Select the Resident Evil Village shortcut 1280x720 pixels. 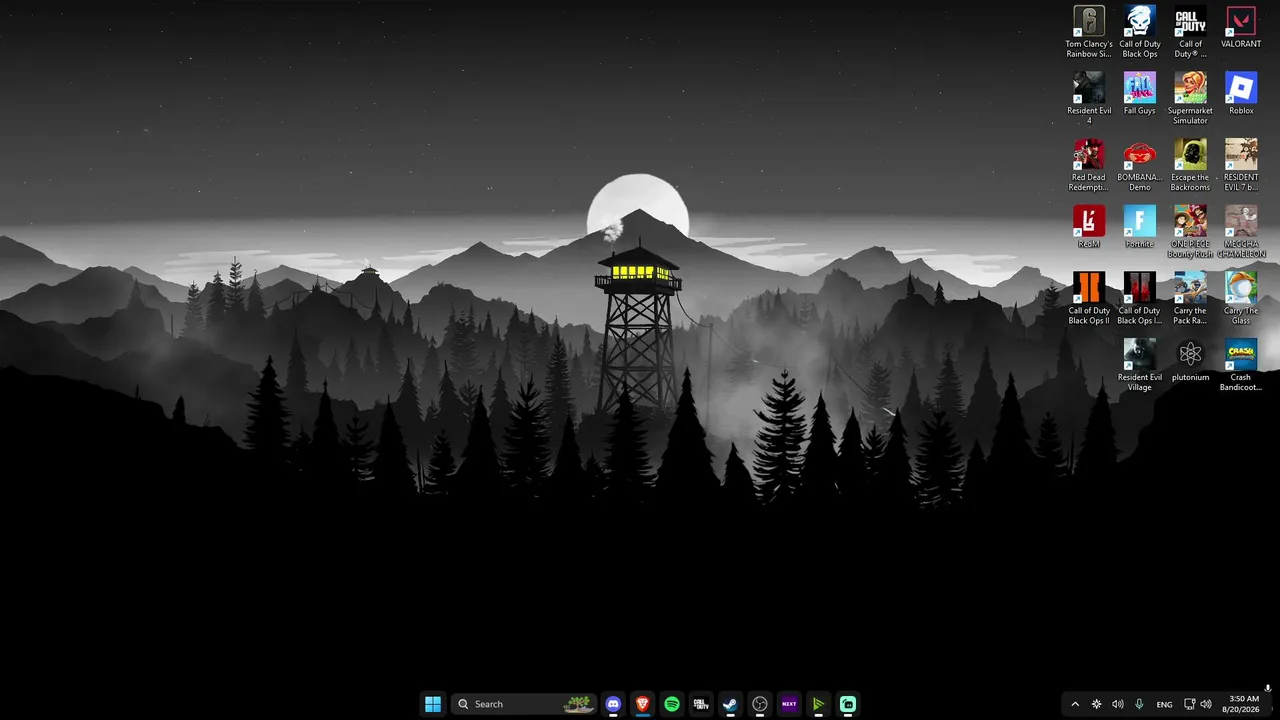(1140, 365)
